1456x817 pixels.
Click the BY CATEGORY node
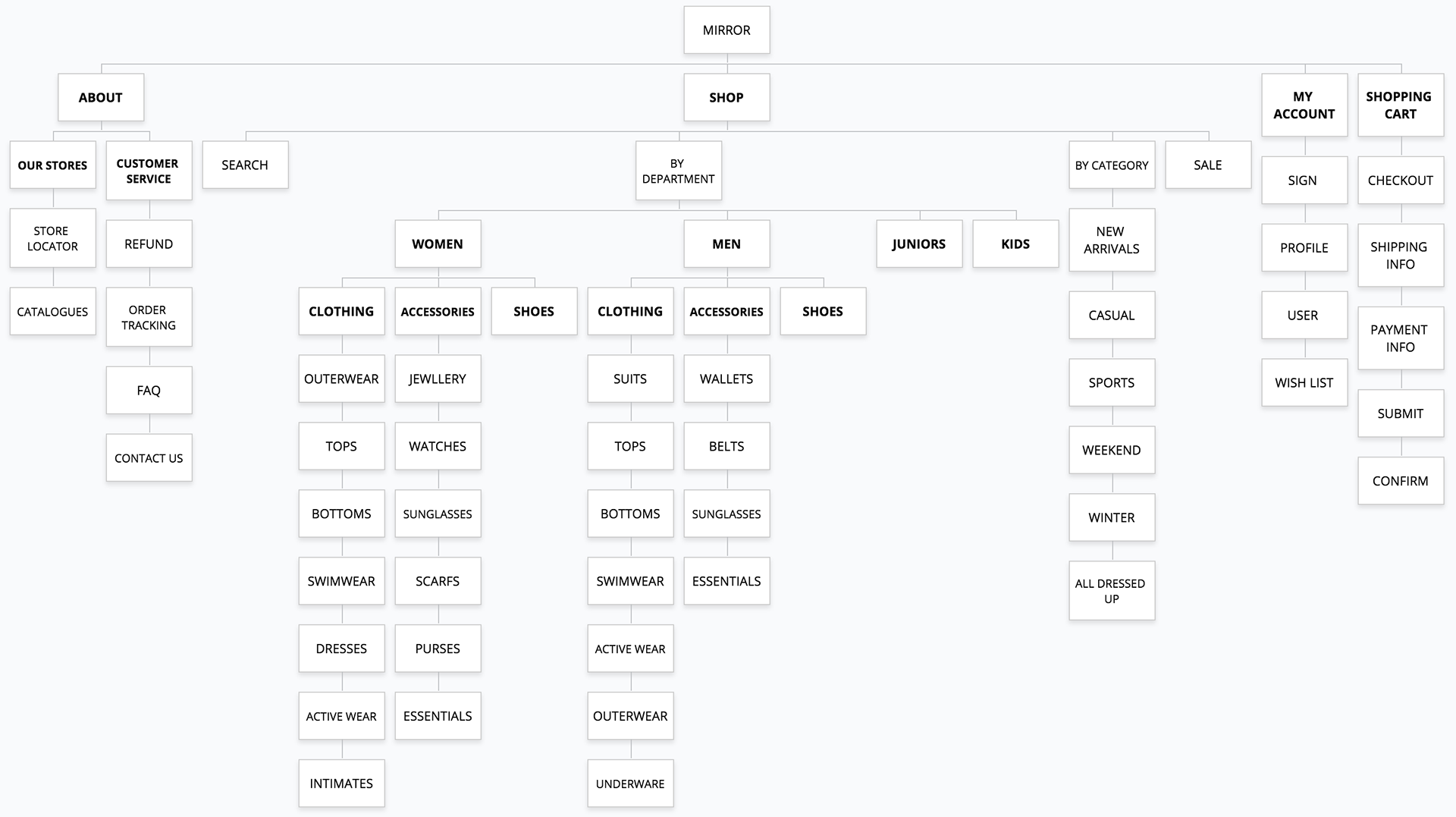click(x=1112, y=165)
